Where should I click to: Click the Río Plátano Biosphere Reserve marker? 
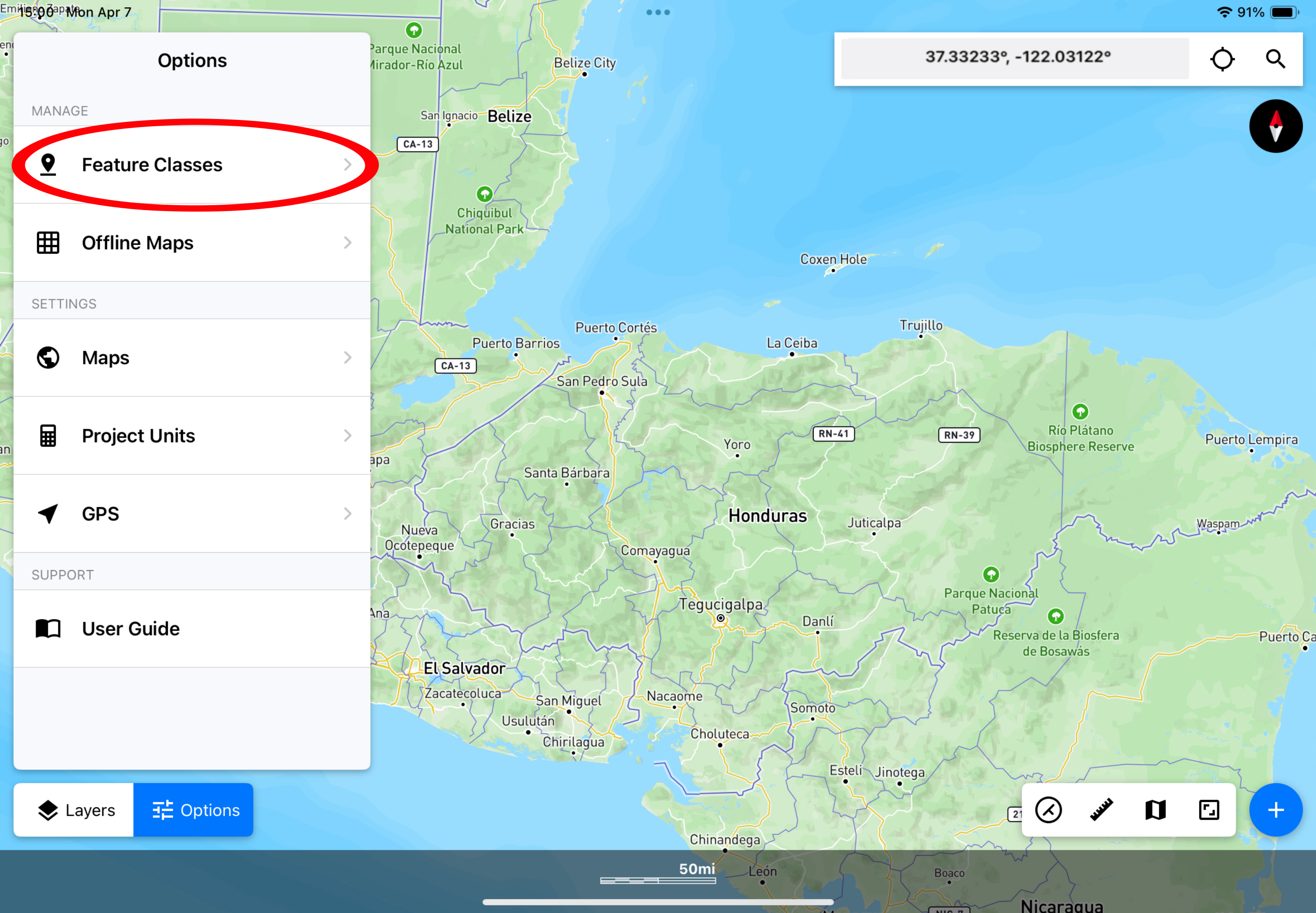click(x=1080, y=411)
